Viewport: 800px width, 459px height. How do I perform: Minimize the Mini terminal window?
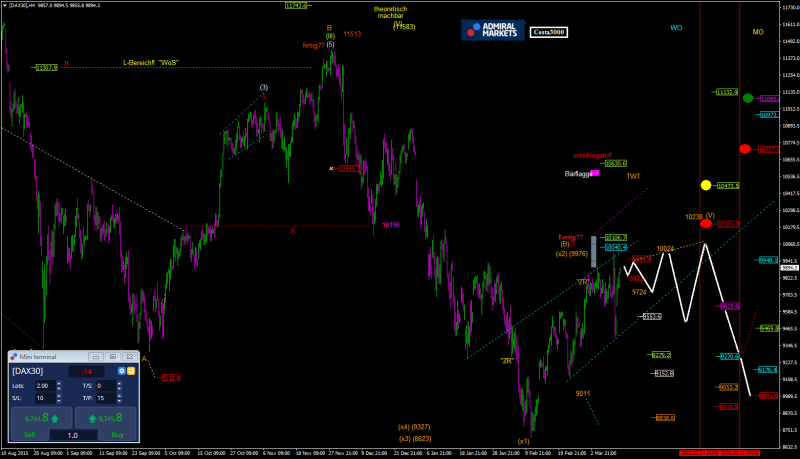97,357
